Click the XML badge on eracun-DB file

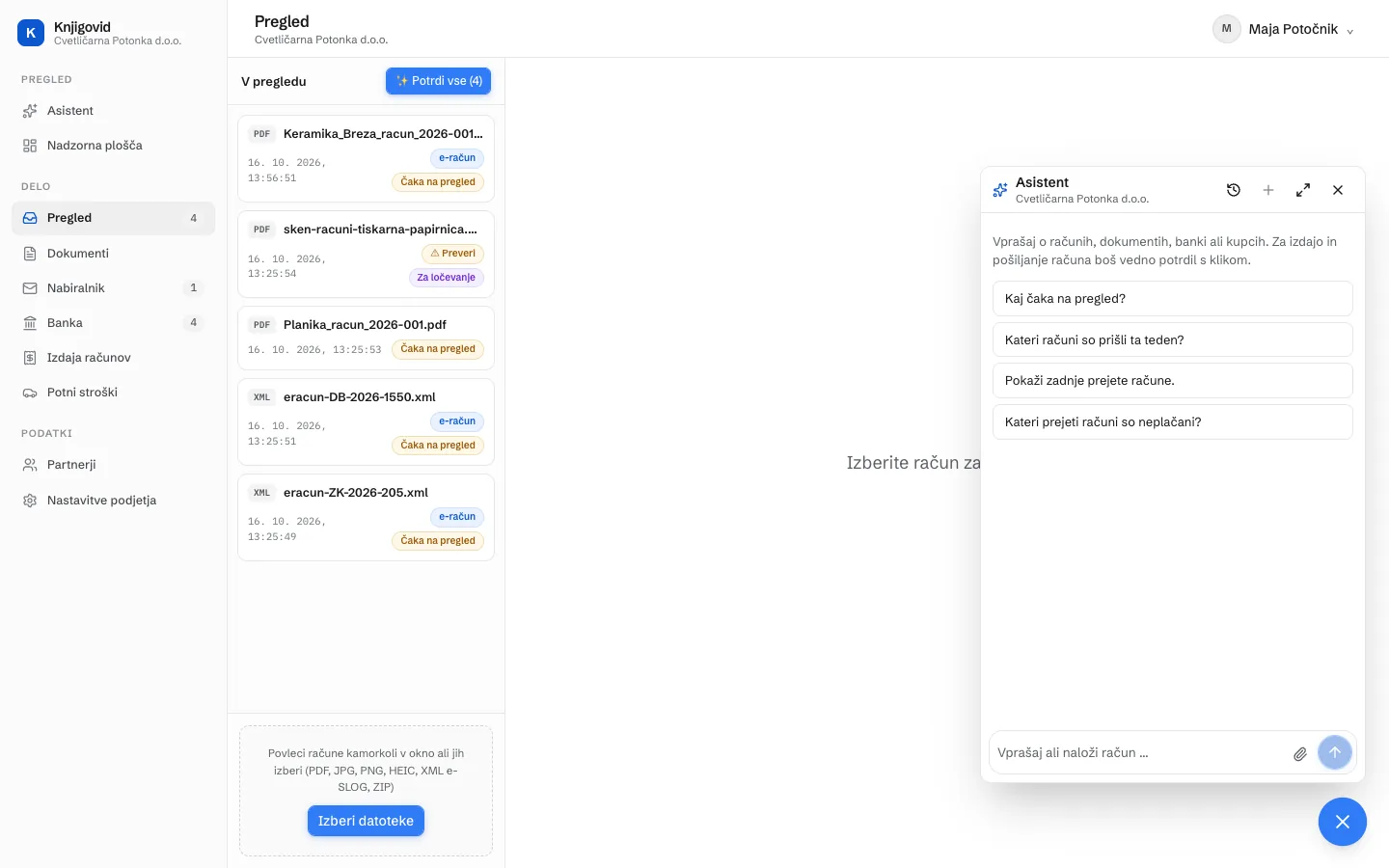(x=261, y=397)
